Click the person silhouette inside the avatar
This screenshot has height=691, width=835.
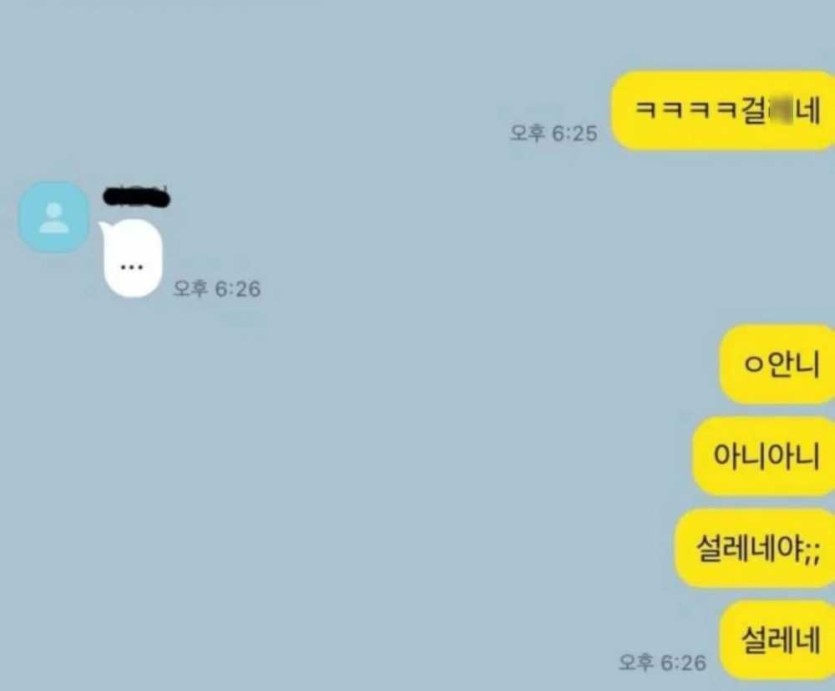pos(54,218)
